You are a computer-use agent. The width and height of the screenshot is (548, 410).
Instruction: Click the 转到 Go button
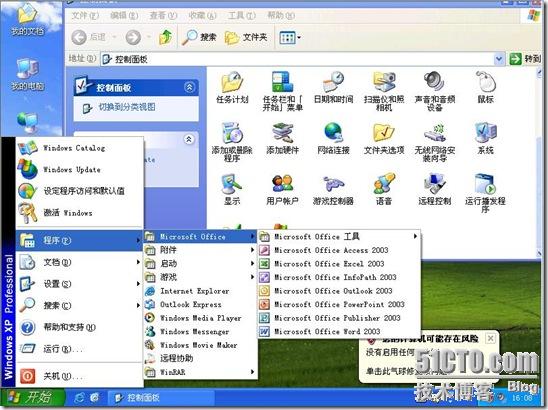525,59
